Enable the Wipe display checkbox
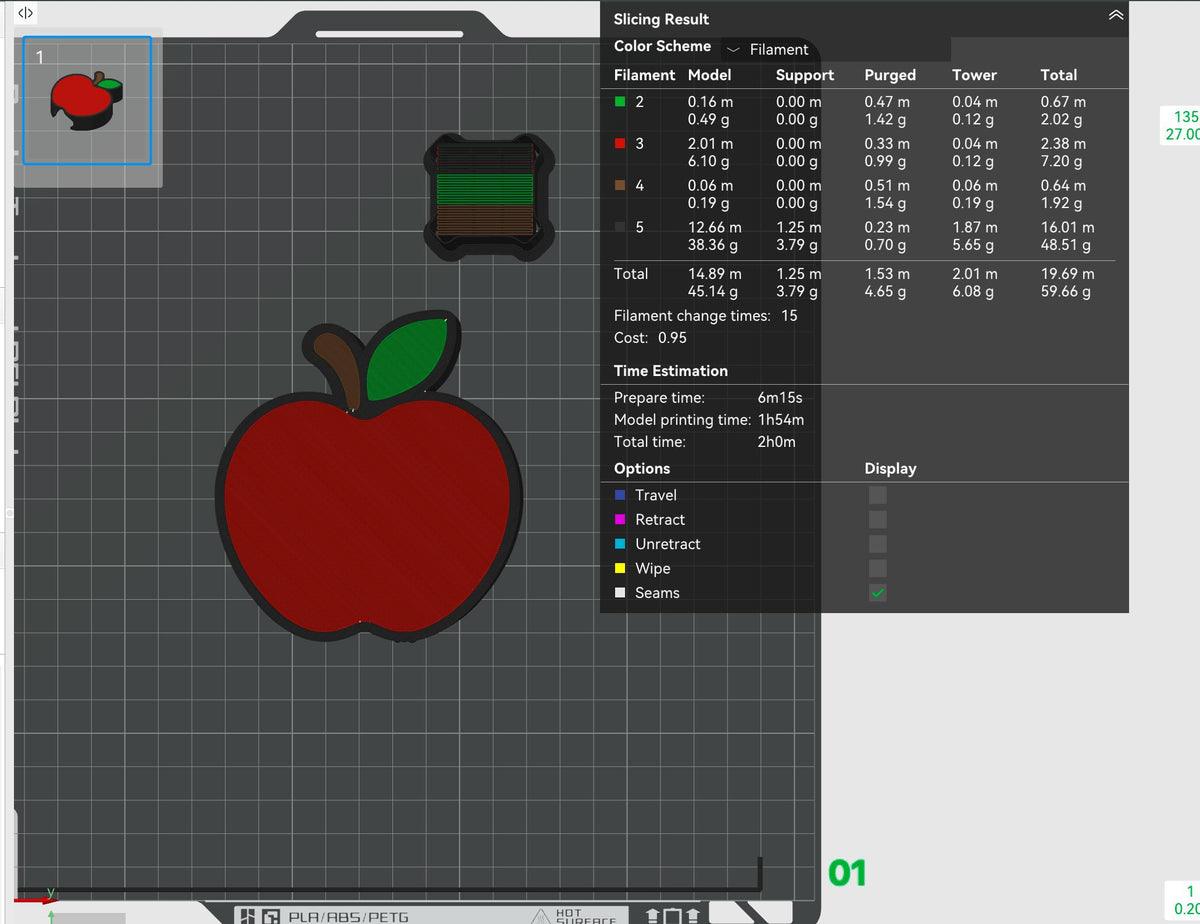1200x924 pixels. [877, 569]
